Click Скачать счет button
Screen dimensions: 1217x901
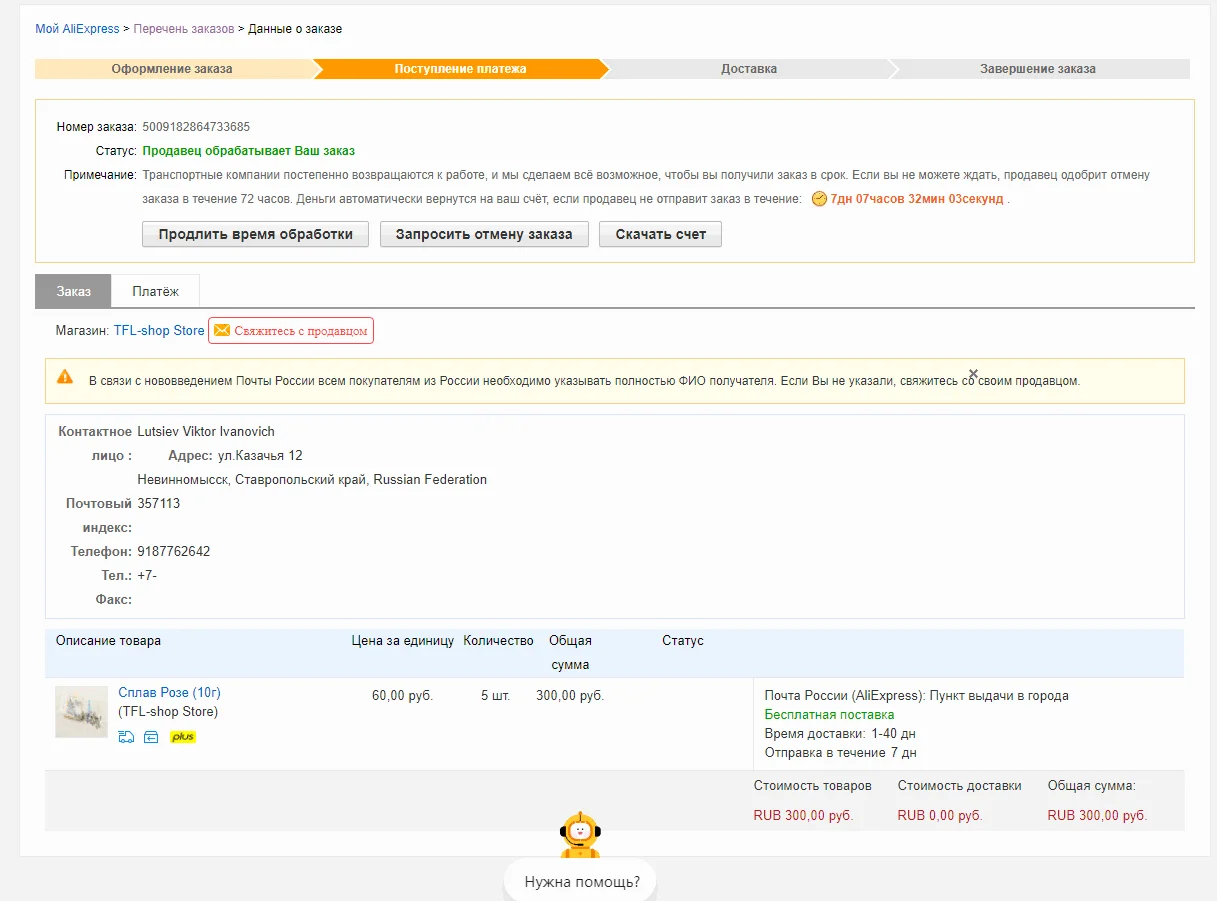click(660, 234)
